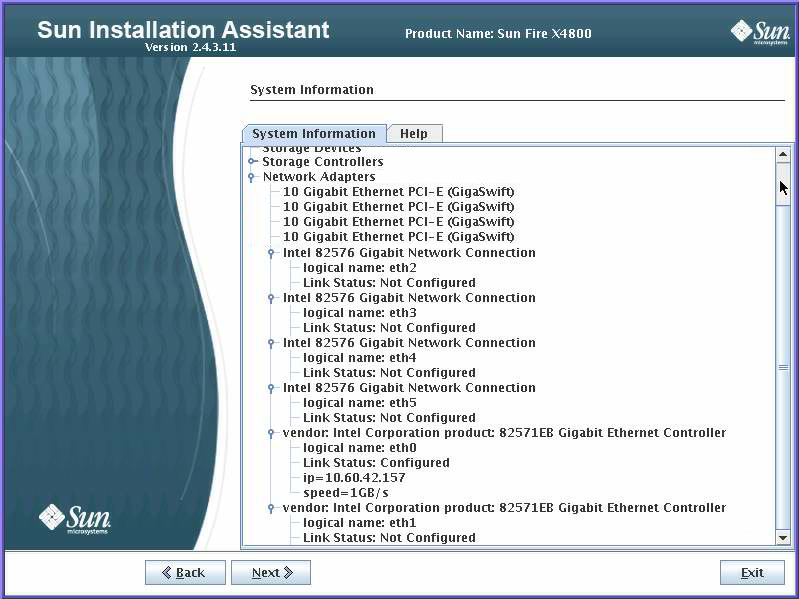This screenshot has height=599, width=799.
Task: Select Link Status row under eth5
Action: (389, 418)
